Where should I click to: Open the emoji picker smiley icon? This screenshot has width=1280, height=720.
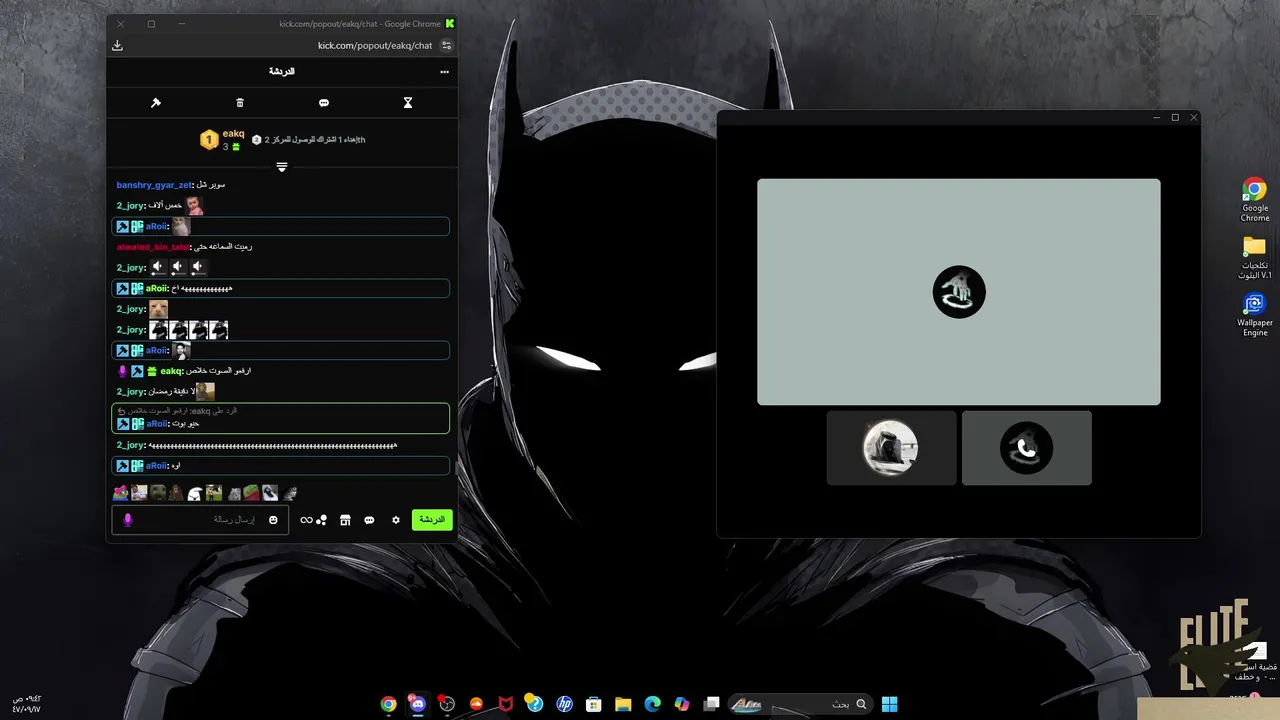tap(273, 520)
